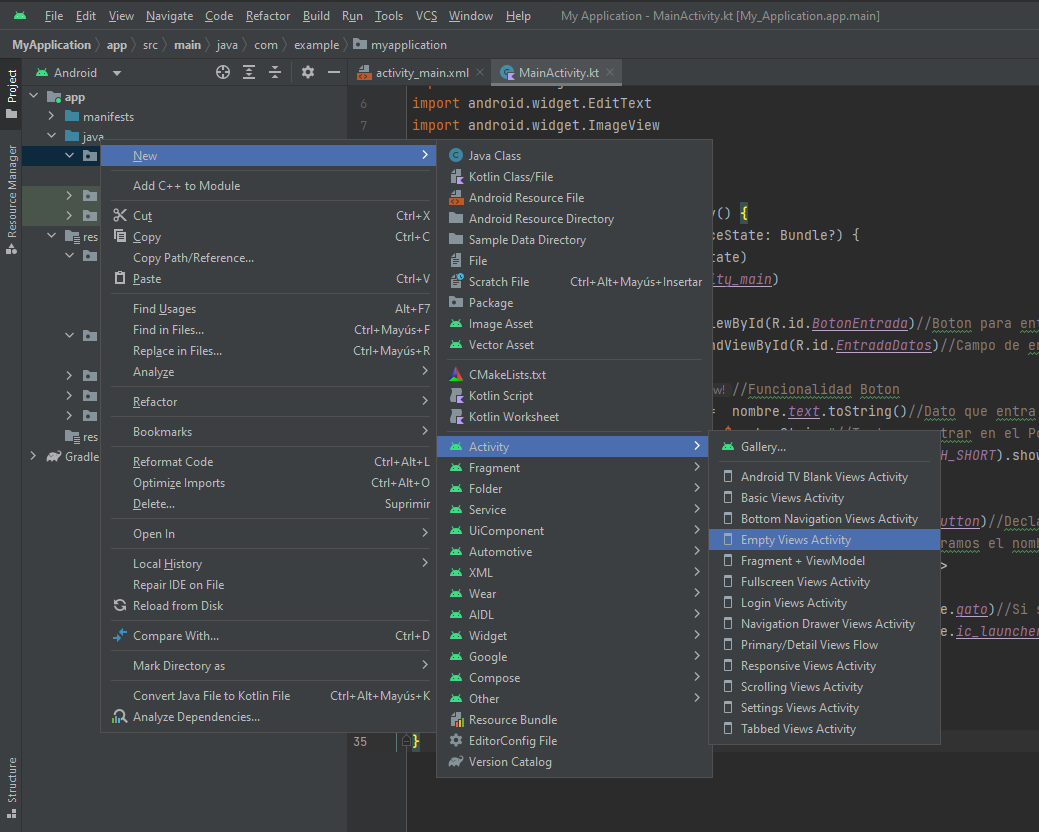
Task: Expand the Fragment submenu
Action: [x=494, y=468]
